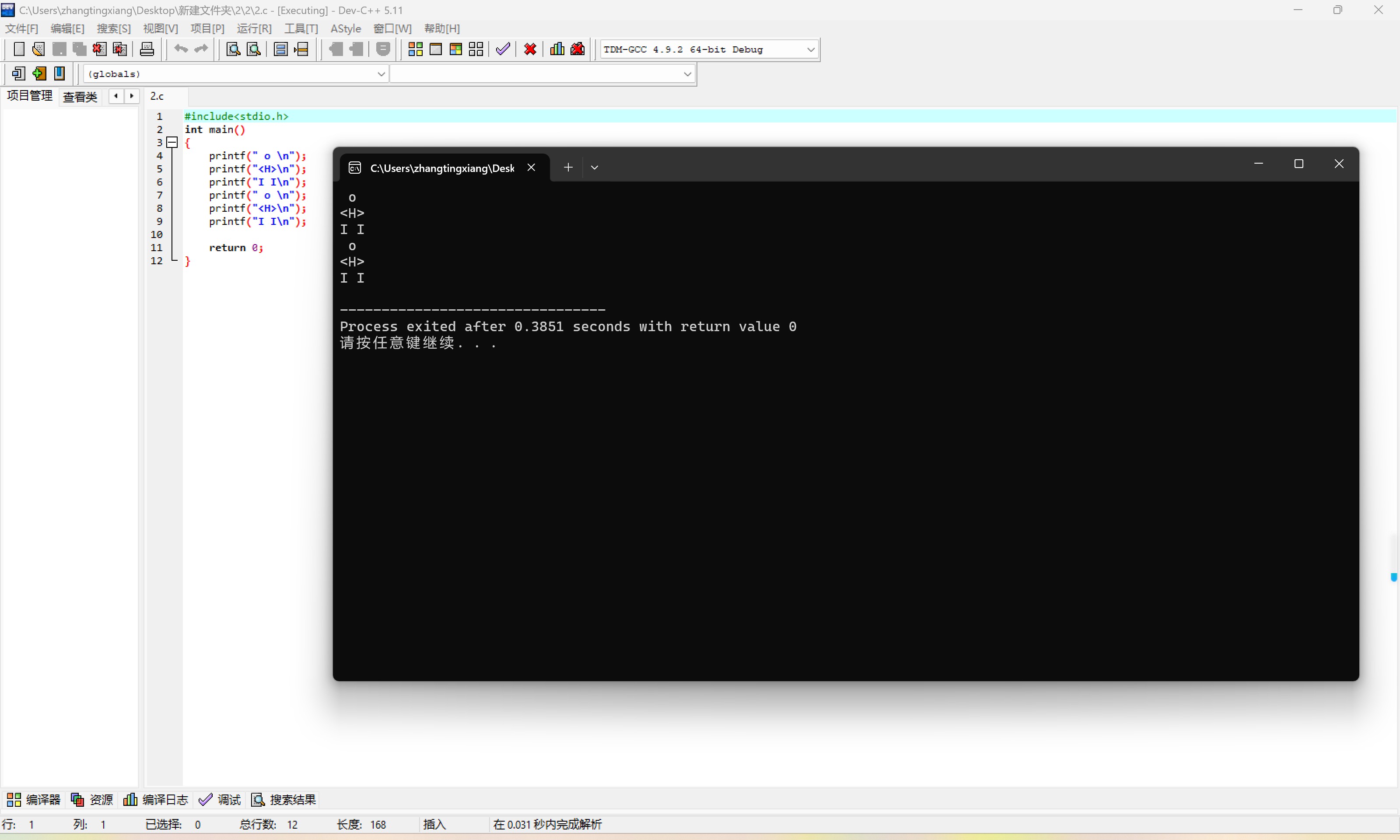Collapse the code fold at line 3
The width and height of the screenshot is (1400, 840).
pyautogui.click(x=173, y=143)
